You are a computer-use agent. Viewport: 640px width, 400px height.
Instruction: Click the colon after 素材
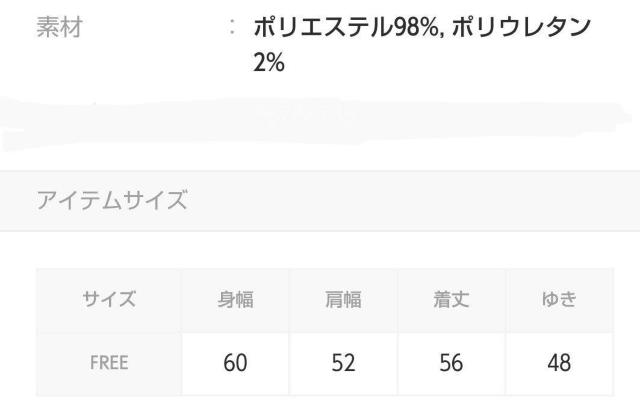tap(232, 28)
